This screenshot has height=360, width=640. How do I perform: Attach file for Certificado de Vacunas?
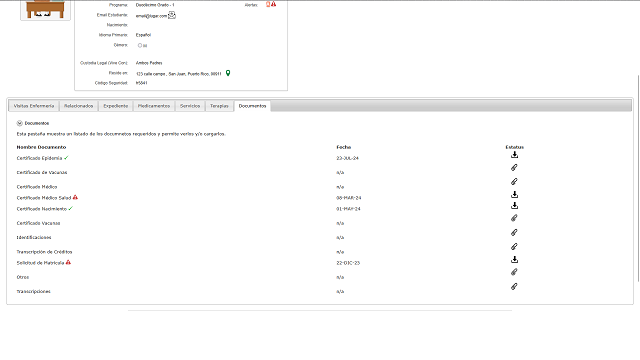[514, 168]
